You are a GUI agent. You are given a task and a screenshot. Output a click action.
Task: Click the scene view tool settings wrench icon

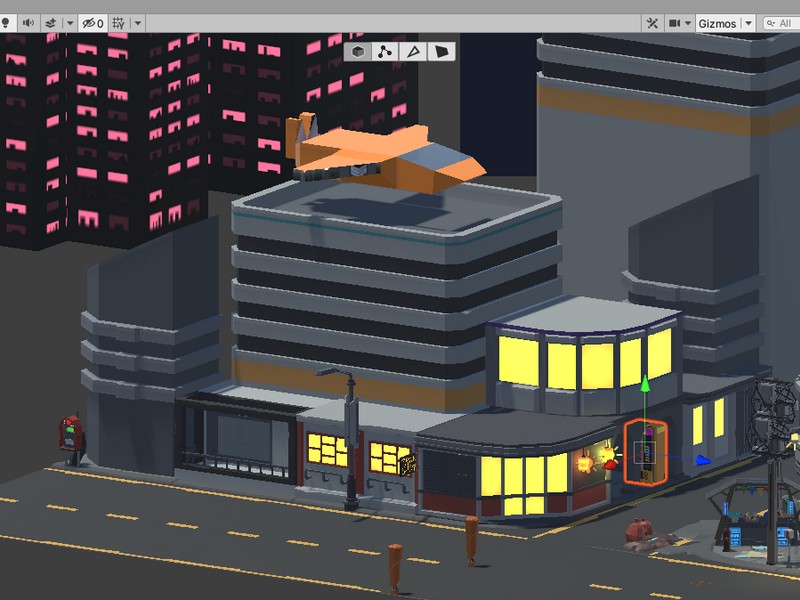point(652,21)
